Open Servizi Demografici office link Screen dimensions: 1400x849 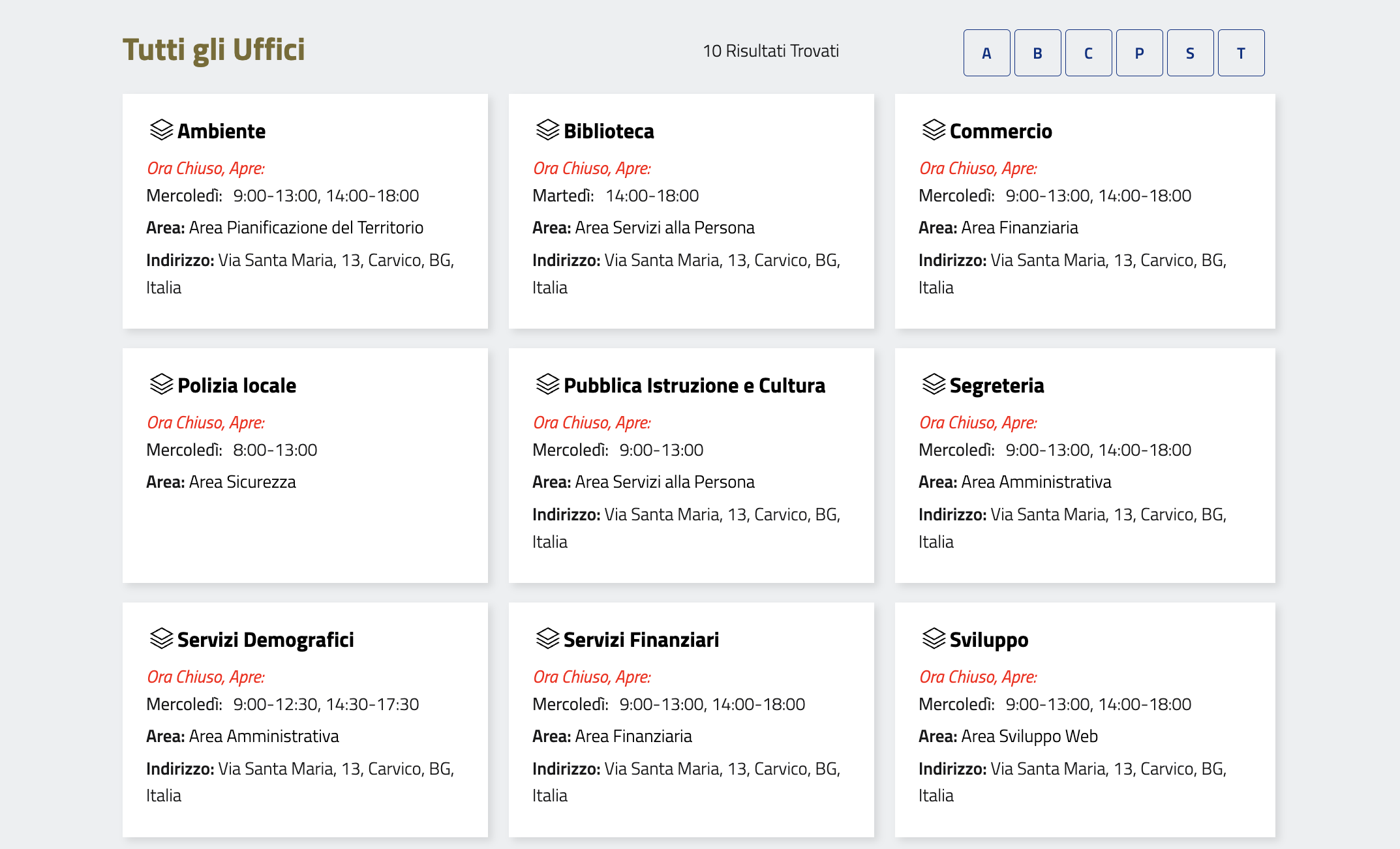265,640
